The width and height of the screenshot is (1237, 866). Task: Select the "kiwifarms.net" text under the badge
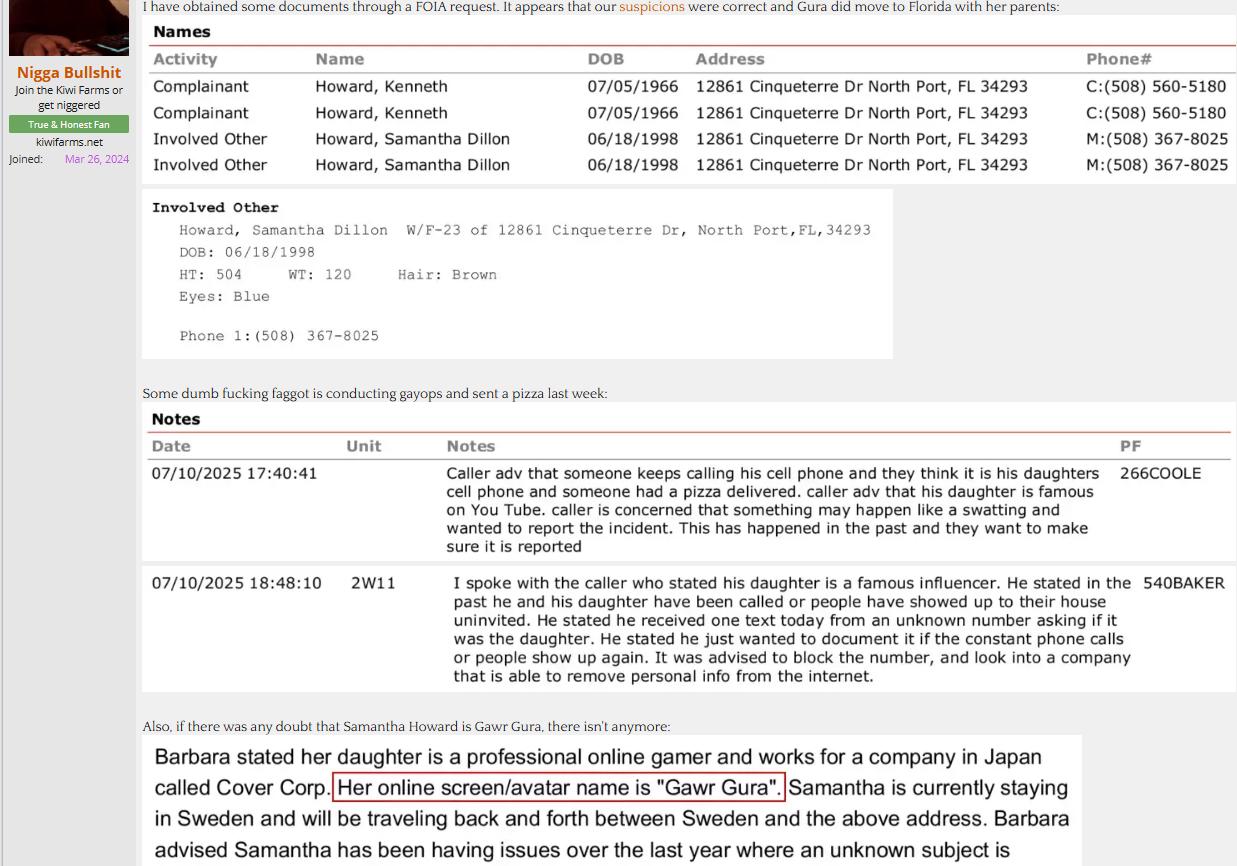coord(69,142)
